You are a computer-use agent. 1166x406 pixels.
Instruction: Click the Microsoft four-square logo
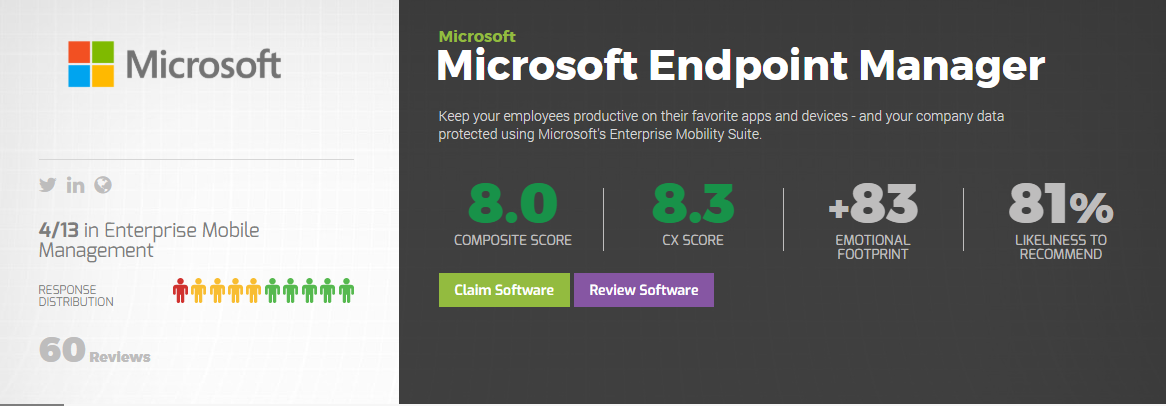coord(92,64)
